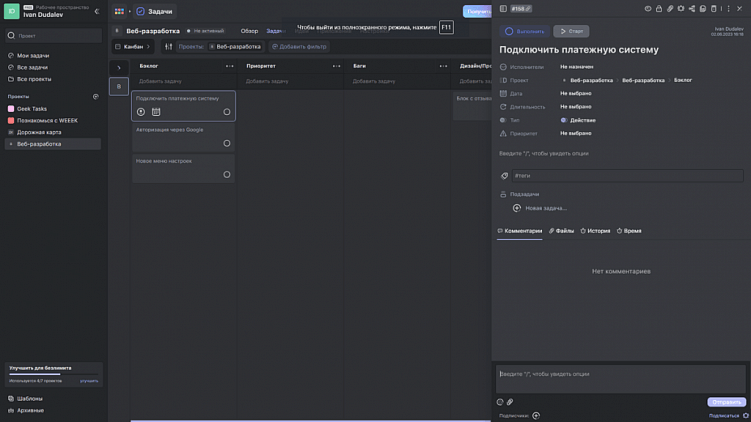Click the #теги input field
The height and width of the screenshot is (422, 751).
pos(627,176)
